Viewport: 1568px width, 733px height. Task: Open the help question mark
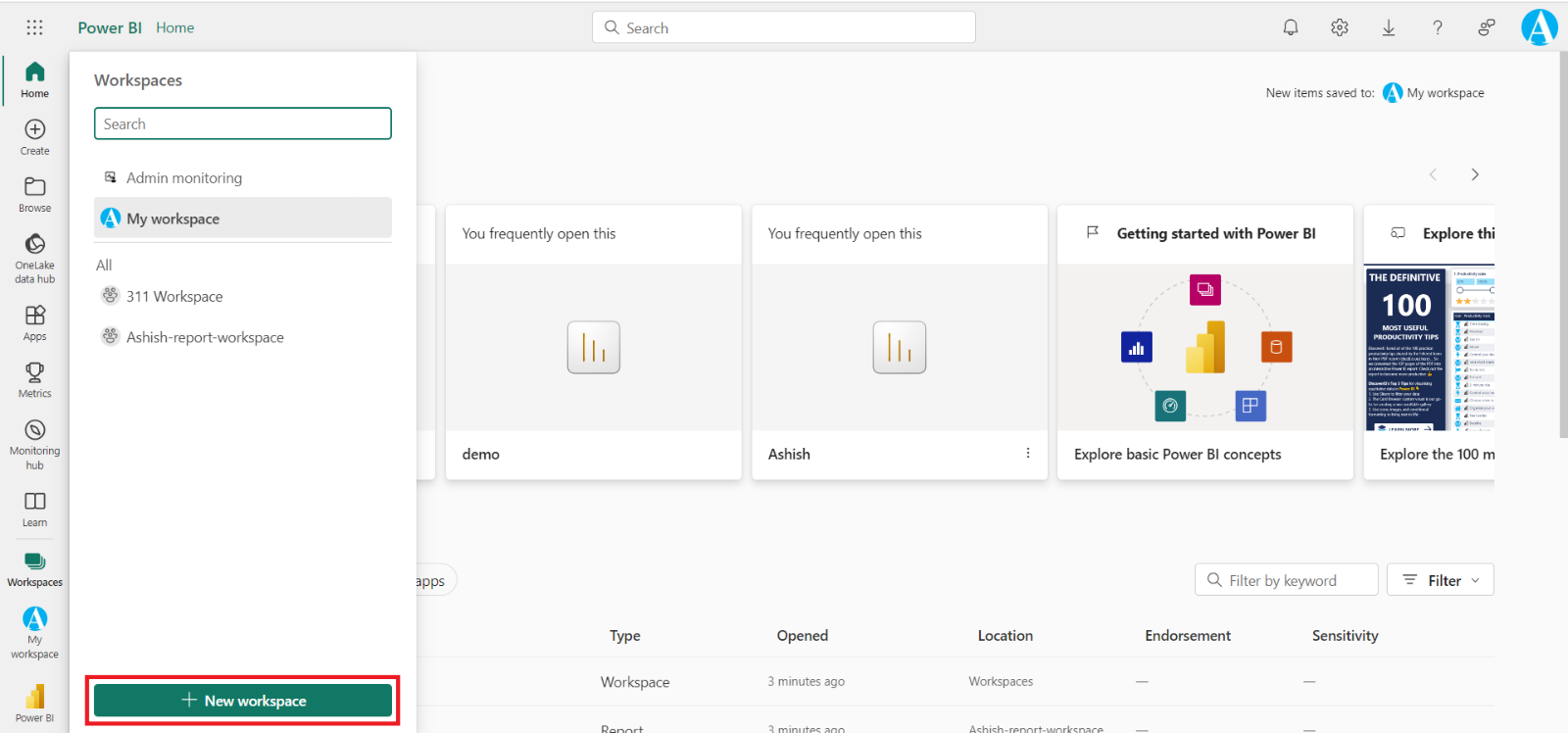1438,27
